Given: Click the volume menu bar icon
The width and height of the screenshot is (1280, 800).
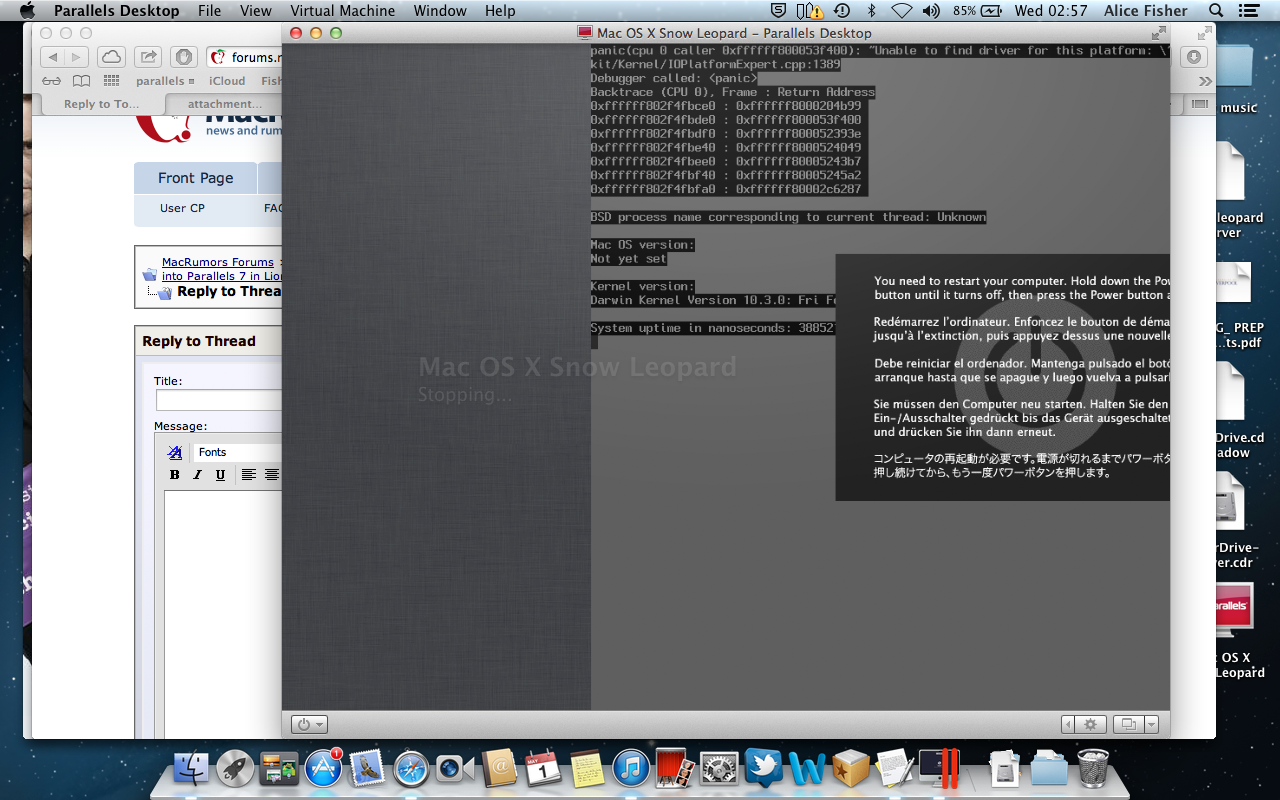Looking at the screenshot, I should coord(931,11).
